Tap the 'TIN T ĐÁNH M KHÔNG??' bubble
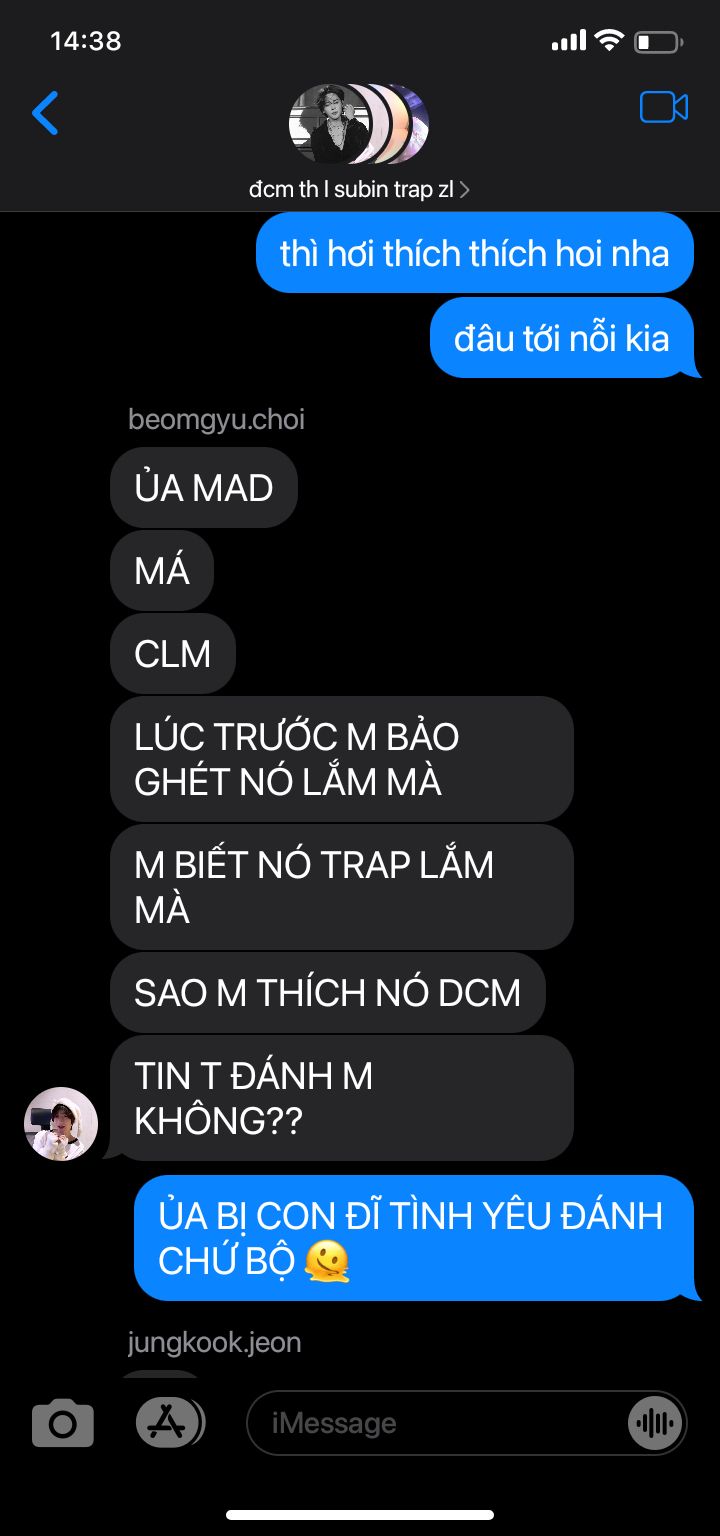This screenshot has height=1536, width=720. tap(342, 1098)
